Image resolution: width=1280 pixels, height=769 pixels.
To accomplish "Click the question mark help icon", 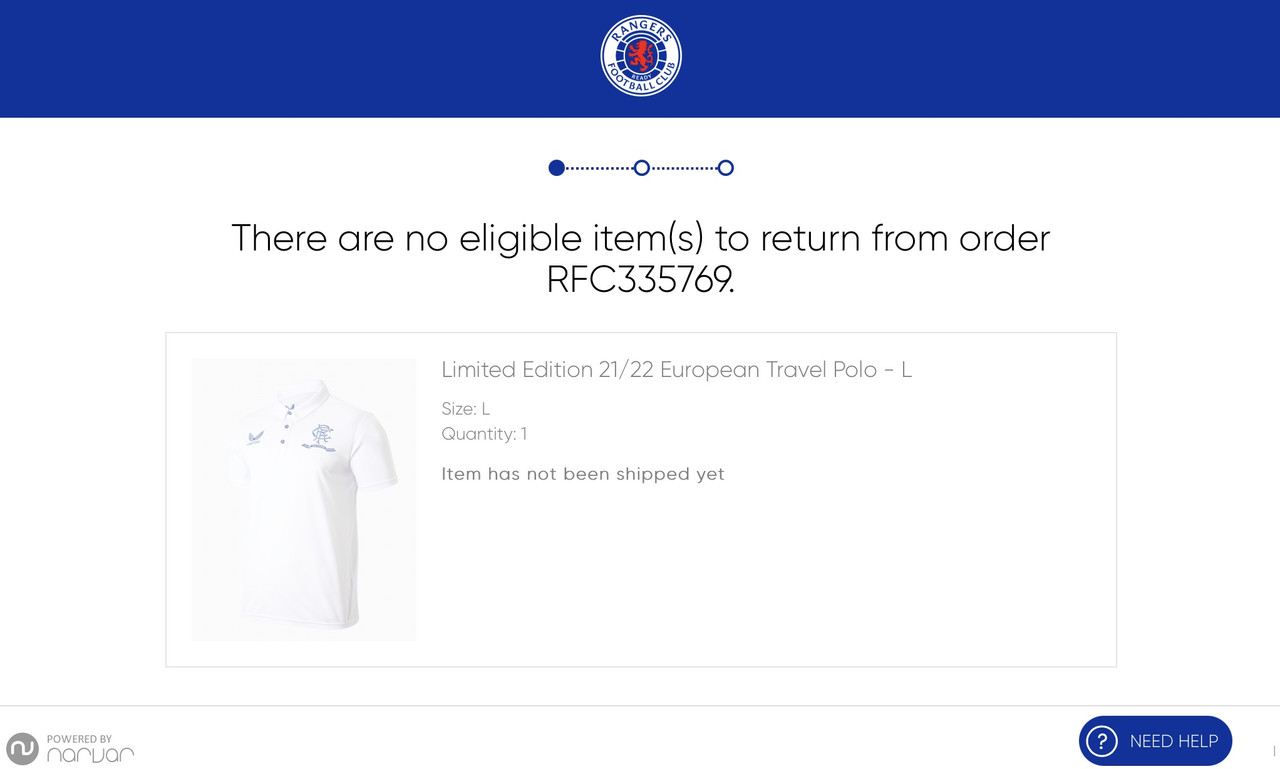I will 1101,741.
